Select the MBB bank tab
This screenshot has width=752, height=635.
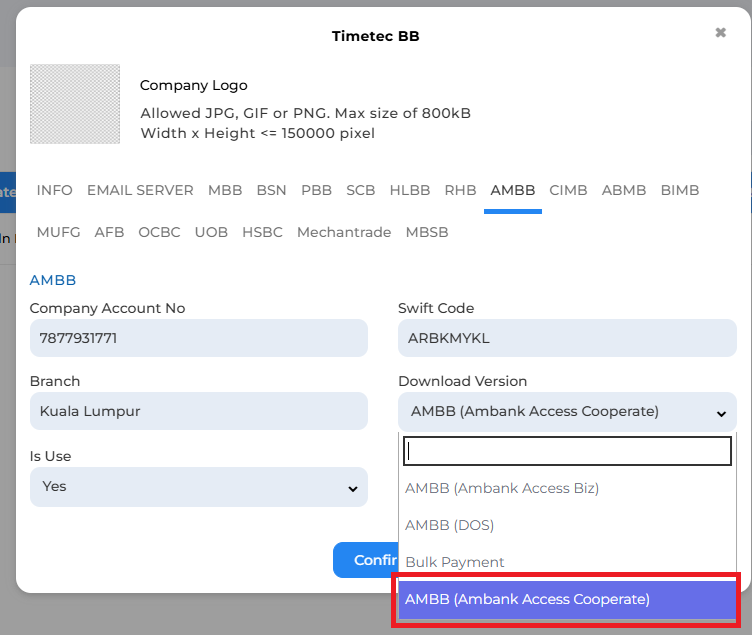[x=225, y=190]
